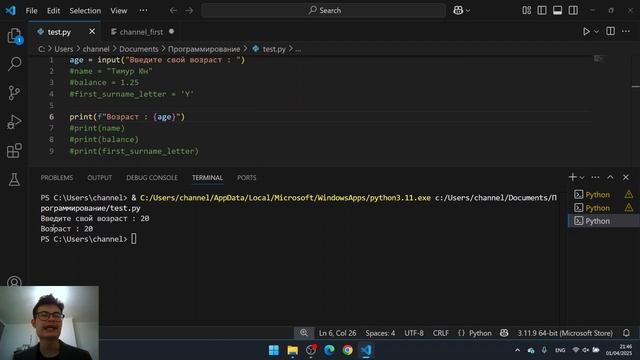Image resolution: width=640 pixels, height=360 pixels.
Task: Open Copilot chat icon in title bar
Action: (x=458, y=10)
